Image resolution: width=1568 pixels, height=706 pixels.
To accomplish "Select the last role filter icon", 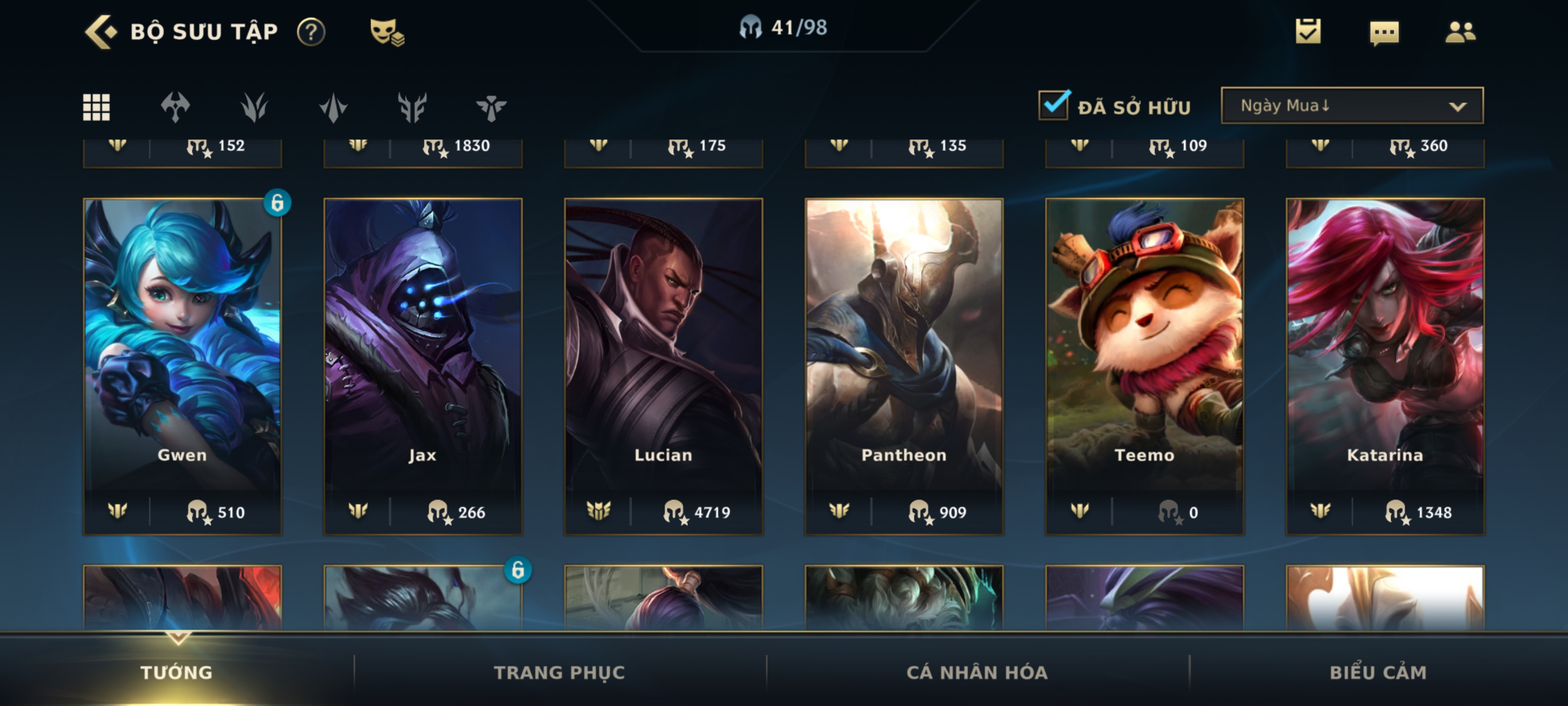I will coord(491,108).
